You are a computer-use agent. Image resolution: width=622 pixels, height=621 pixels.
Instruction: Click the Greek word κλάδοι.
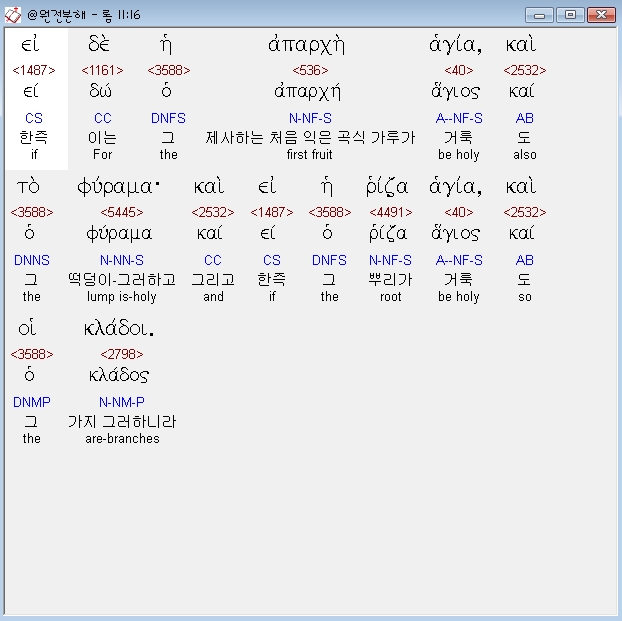(x=119, y=329)
